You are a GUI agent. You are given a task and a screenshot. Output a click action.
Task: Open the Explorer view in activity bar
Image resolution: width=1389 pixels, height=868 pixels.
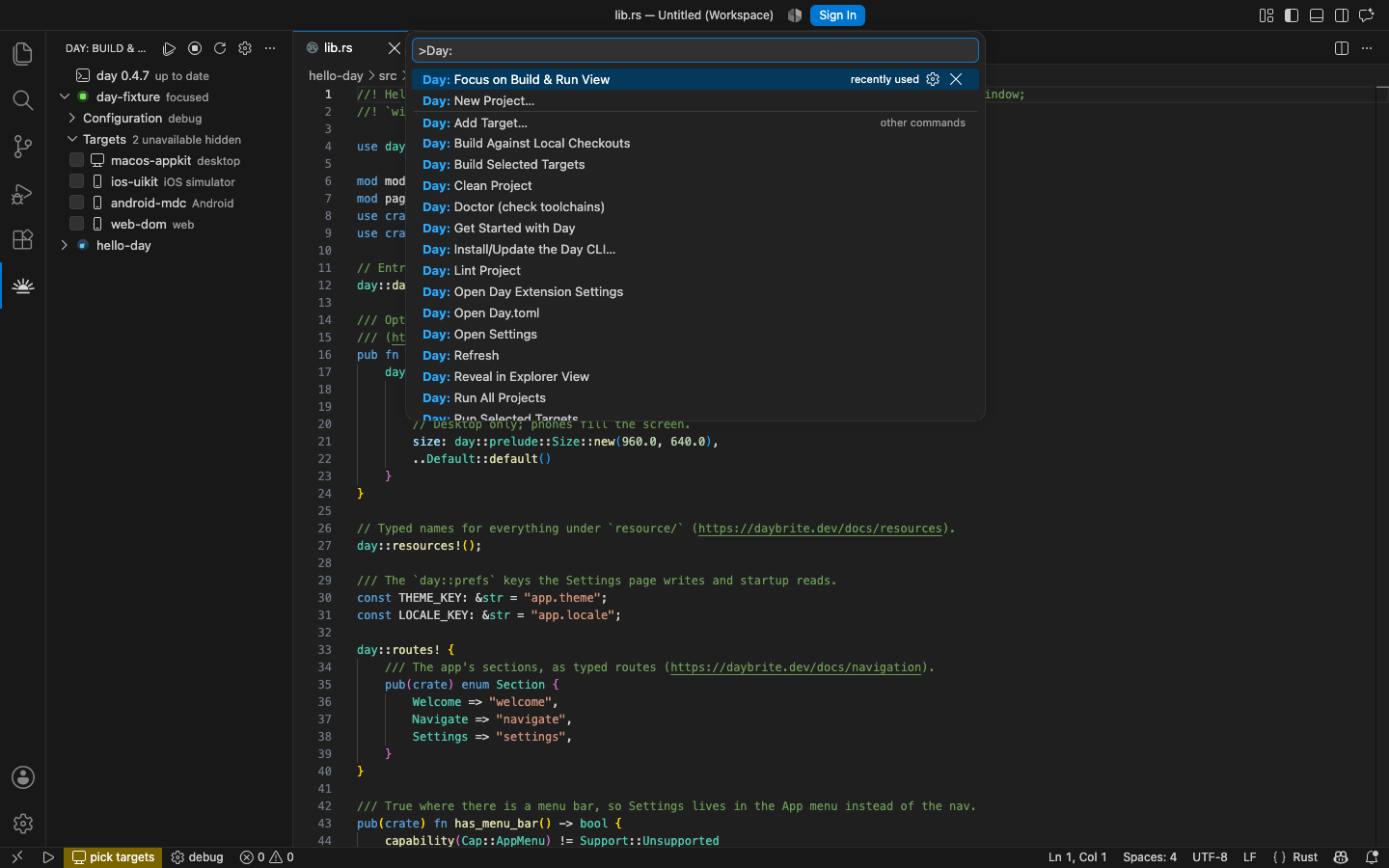(x=22, y=54)
